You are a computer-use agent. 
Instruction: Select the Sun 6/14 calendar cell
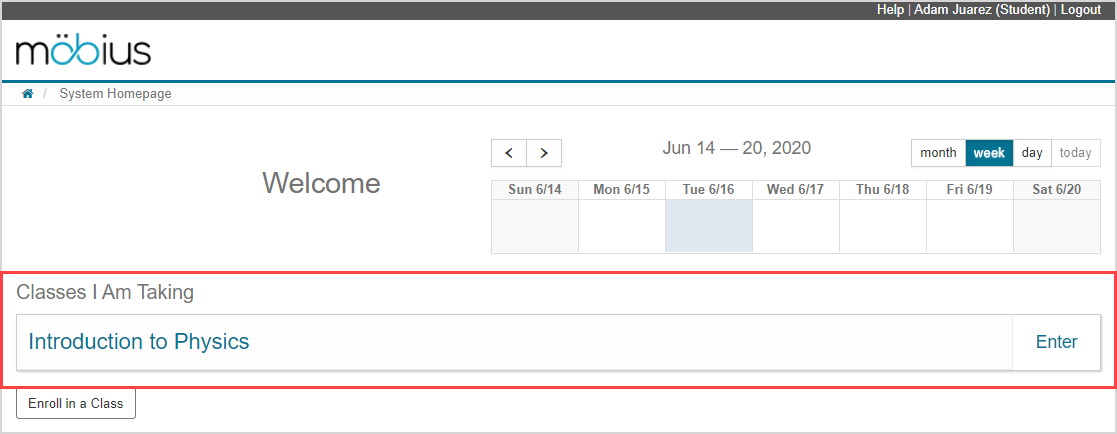pyautogui.click(x=534, y=226)
